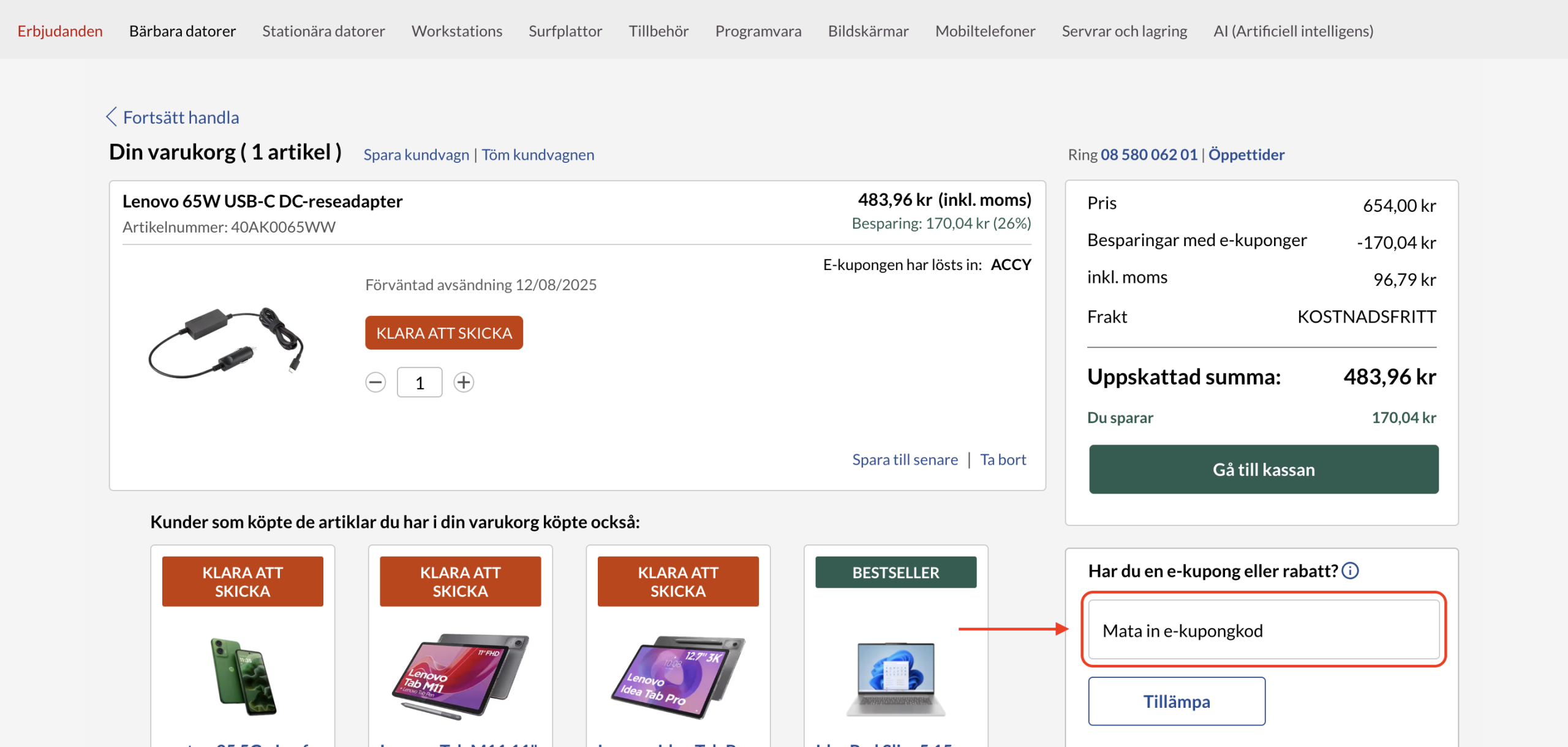Click Spara till senare link
The image size is (1568, 747).
[x=905, y=459]
